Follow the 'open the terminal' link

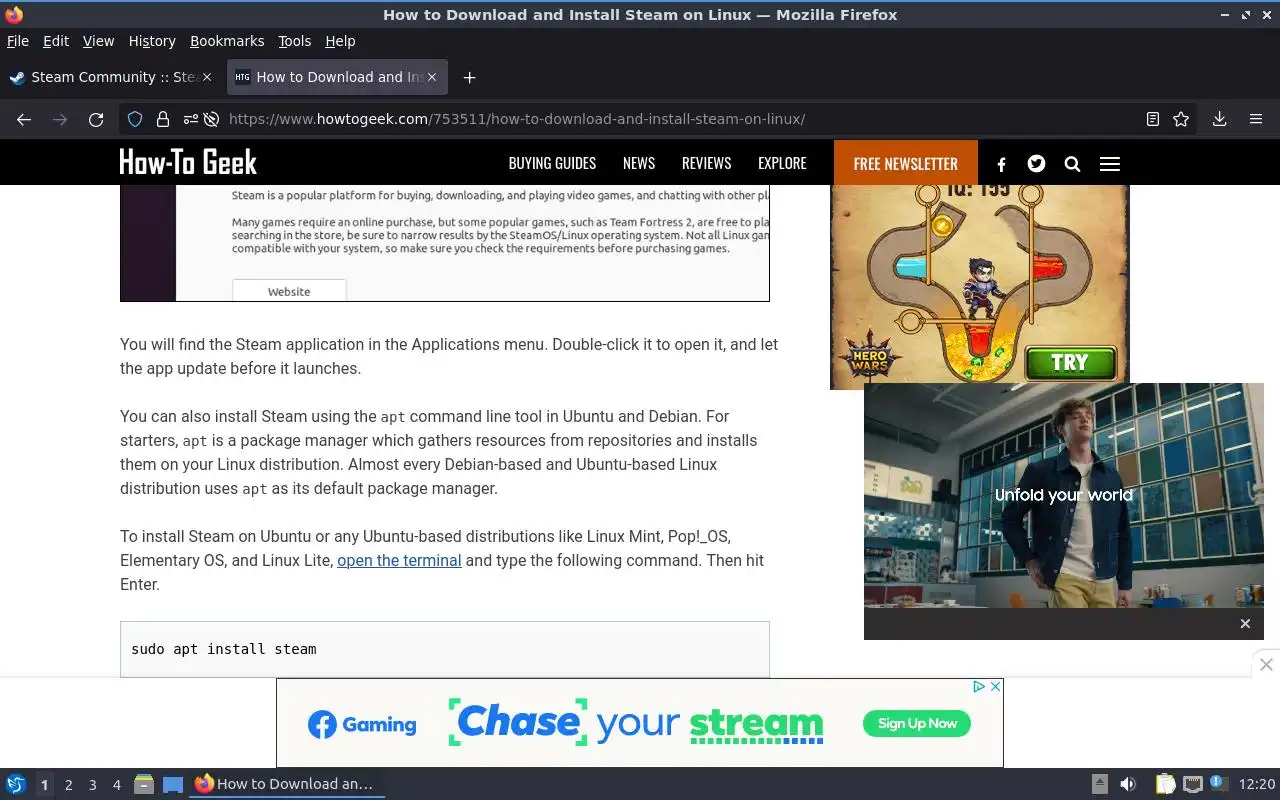click(399, 560)
